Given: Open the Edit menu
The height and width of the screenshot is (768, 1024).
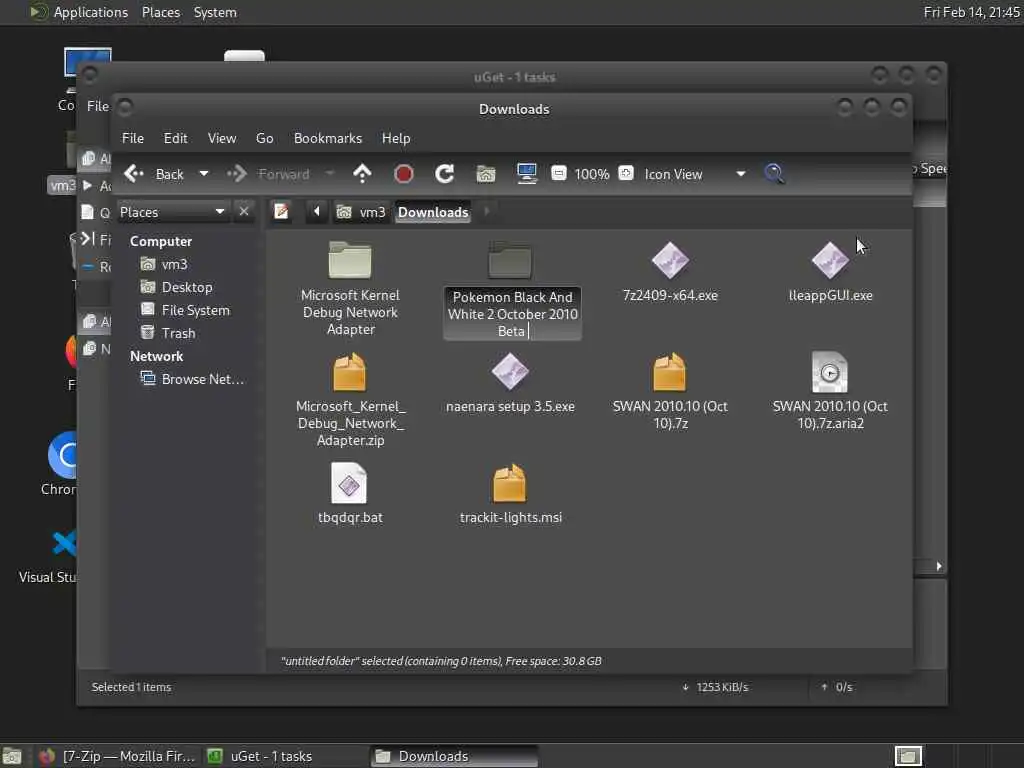Looking at the screenshot, I should click(x=176, y=138).
